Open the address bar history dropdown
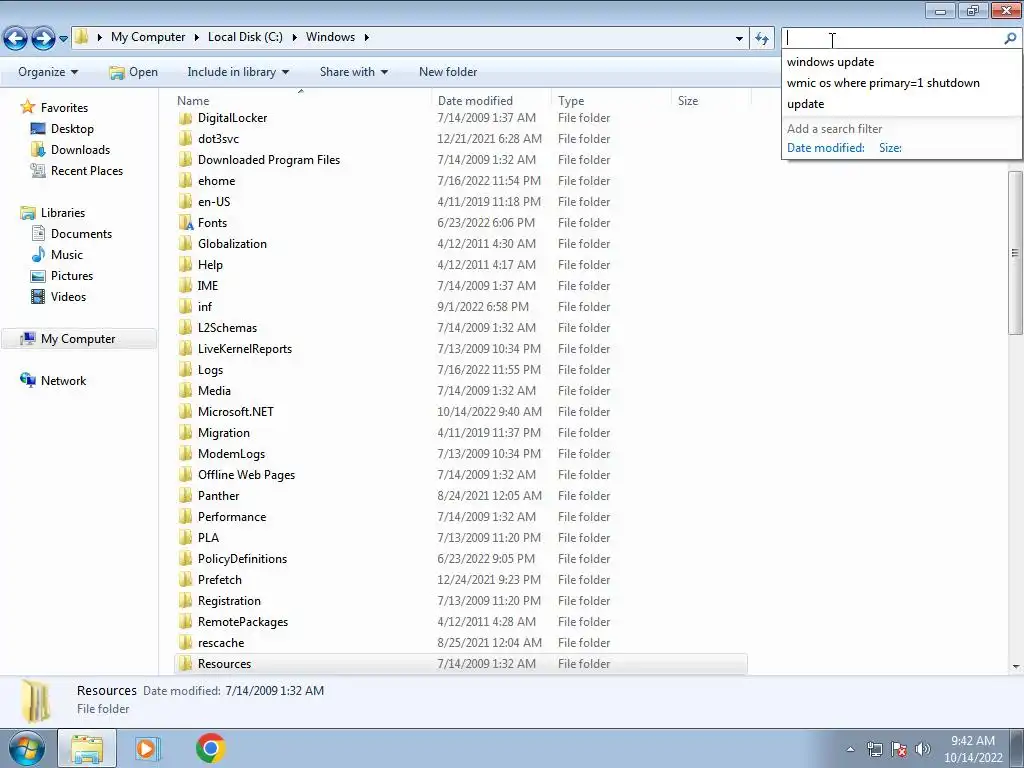The height and width of the screenshot is (768, 1024). pos(739,38)
